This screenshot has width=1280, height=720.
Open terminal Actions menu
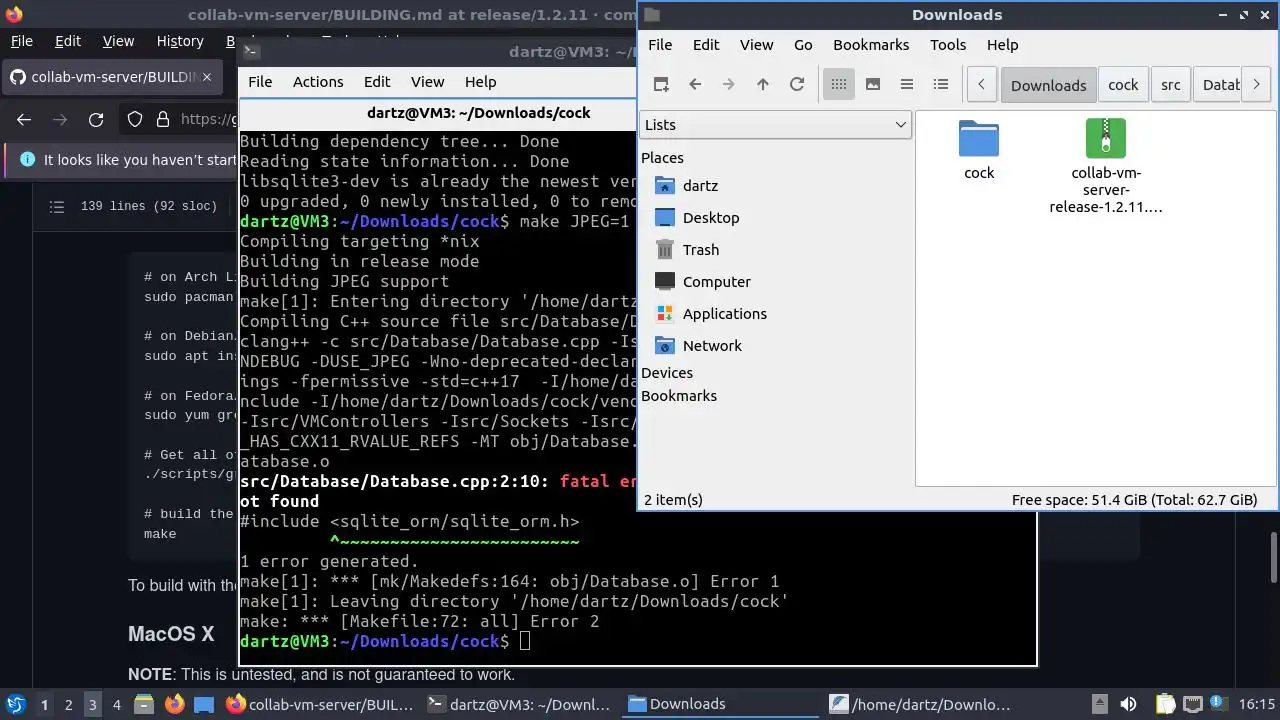[x=318, y=82]
